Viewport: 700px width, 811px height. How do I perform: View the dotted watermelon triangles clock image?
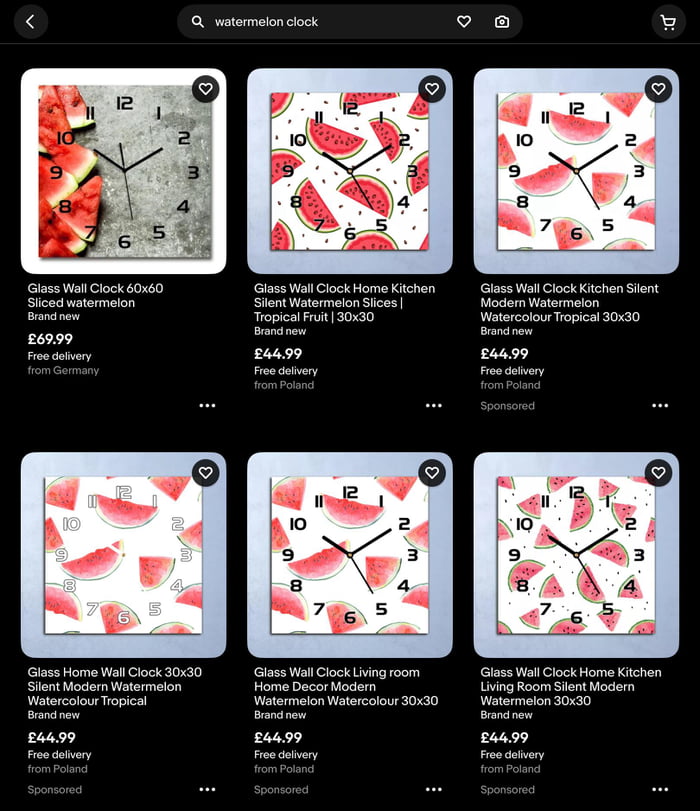(576, 555)
